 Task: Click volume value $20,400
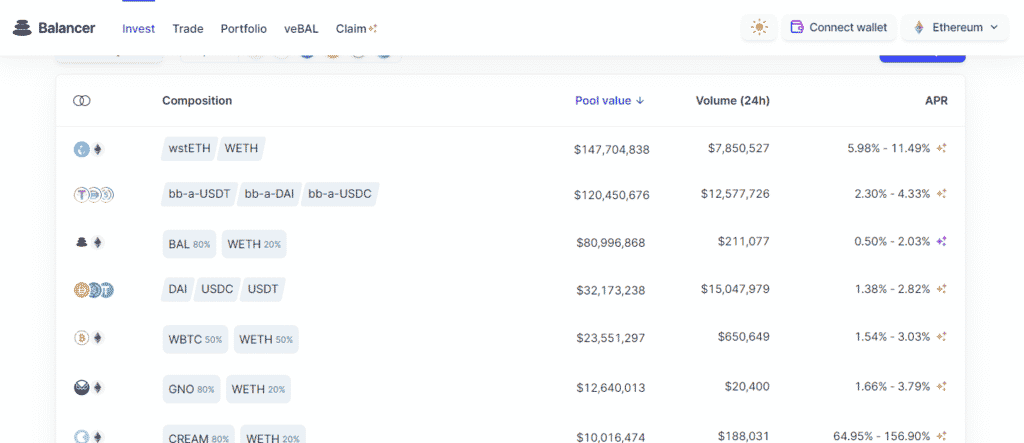pos(747,386)
